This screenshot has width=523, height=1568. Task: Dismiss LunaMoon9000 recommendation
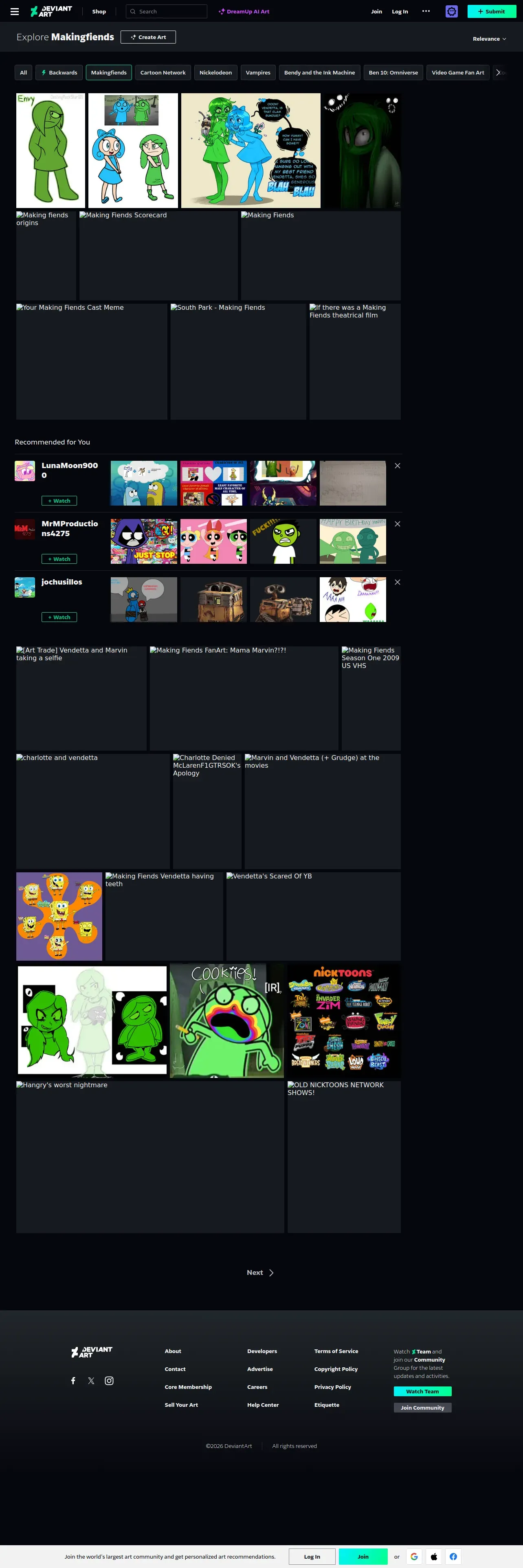point(398,466)
